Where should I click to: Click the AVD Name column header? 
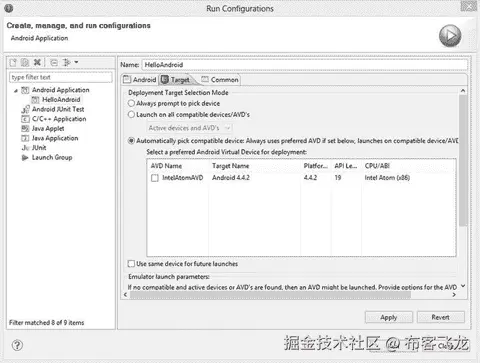click(x=178, y=166)
